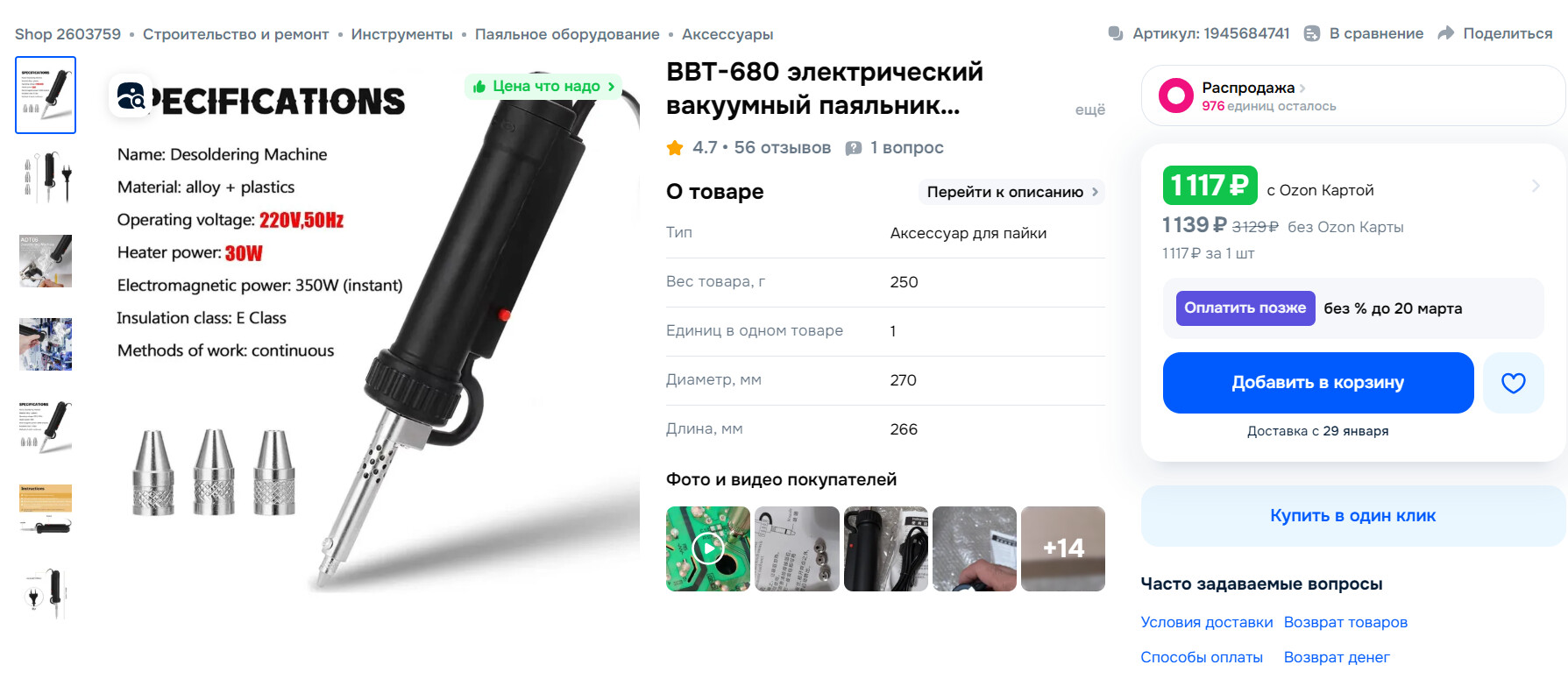
Task: Click the star rating icon
Action: (x=675, y=148)
